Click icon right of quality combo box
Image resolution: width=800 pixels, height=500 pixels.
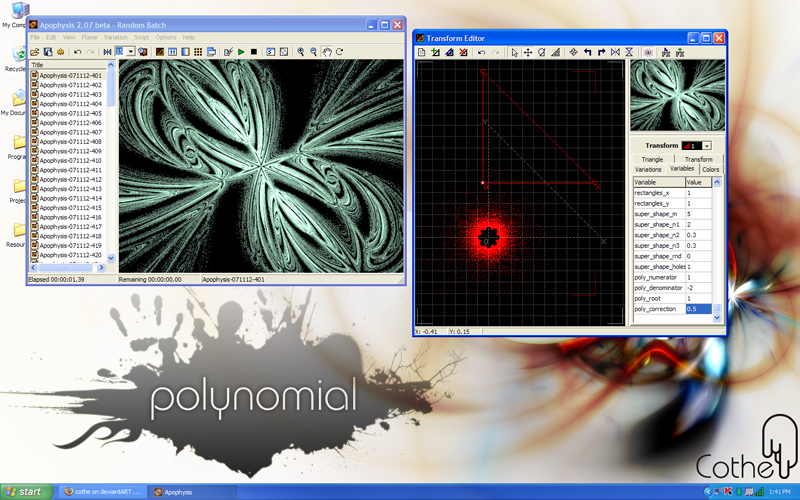click(x=143, y=52)
